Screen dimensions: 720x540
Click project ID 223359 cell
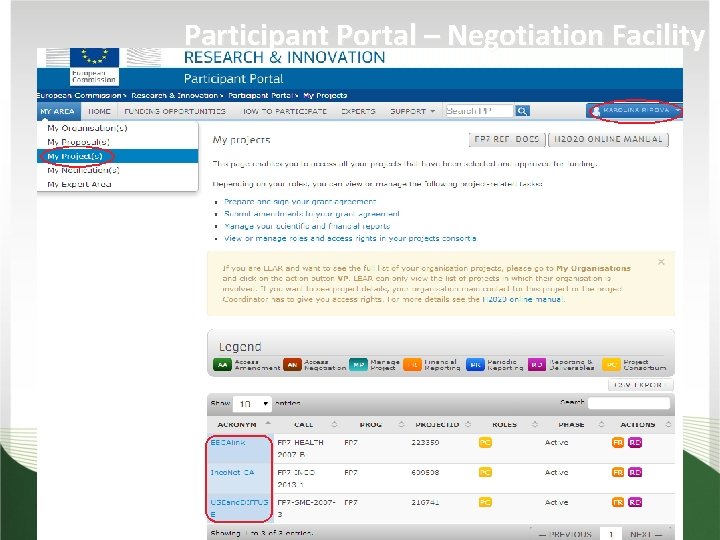(425, 442)
